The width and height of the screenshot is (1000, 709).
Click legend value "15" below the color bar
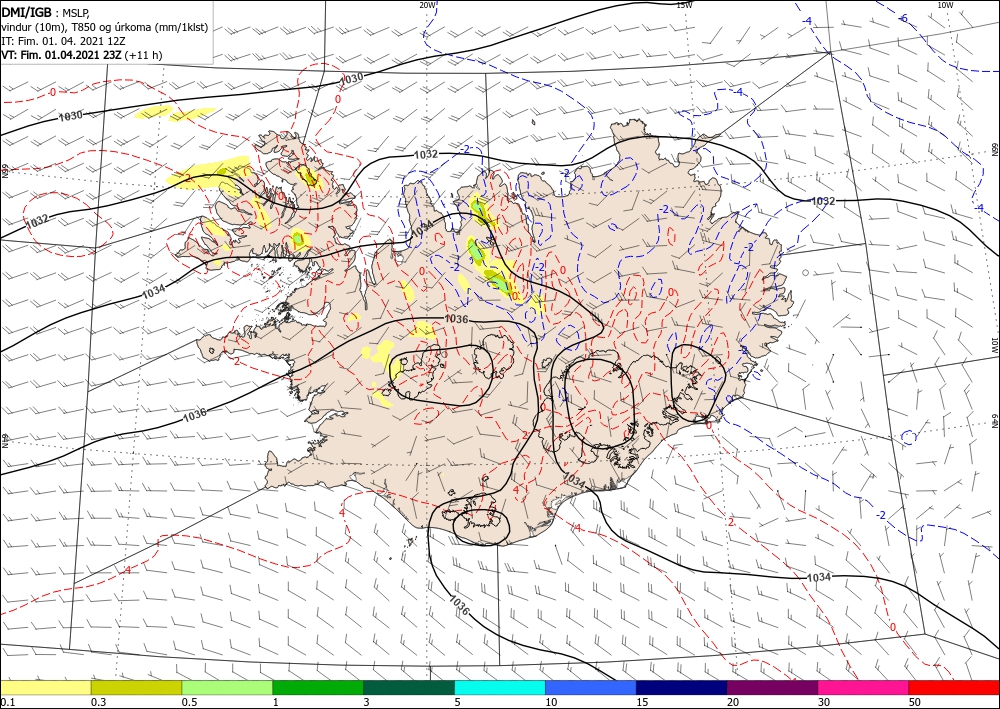[x=642, y=702]
